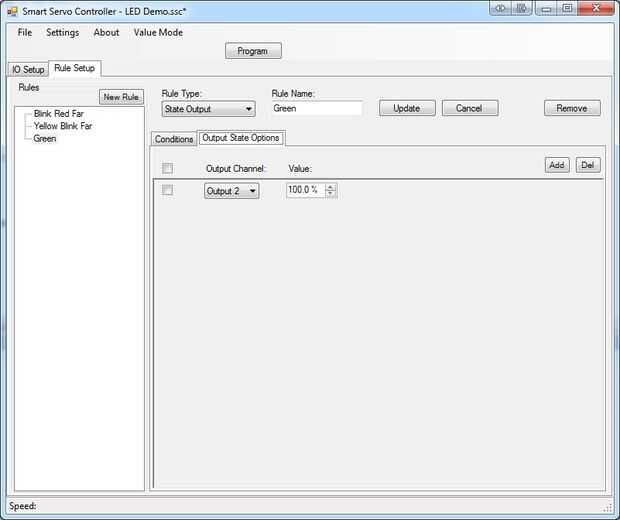Select the Green rule in the list

(45, 138)
